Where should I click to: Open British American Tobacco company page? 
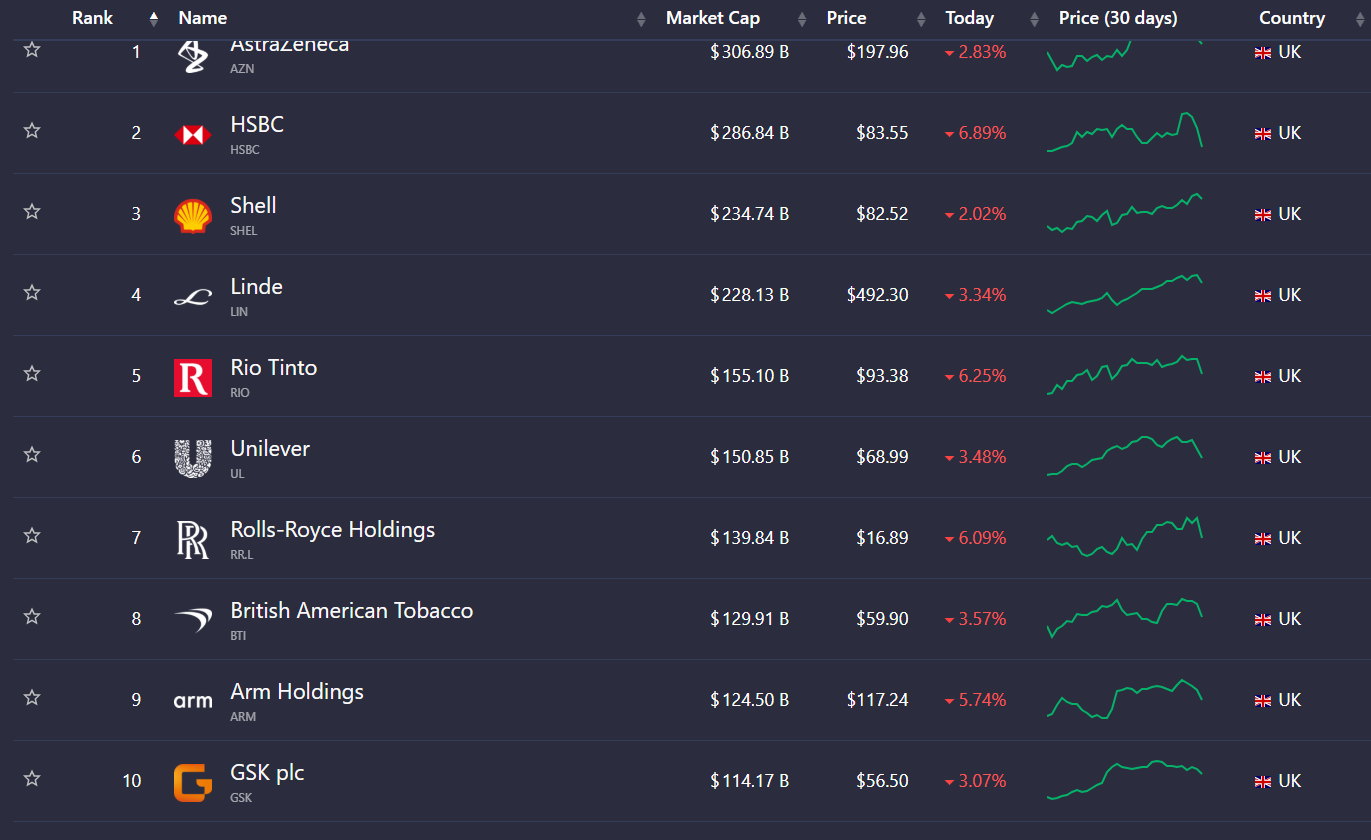pyautogui.click(x=352, y=610)
